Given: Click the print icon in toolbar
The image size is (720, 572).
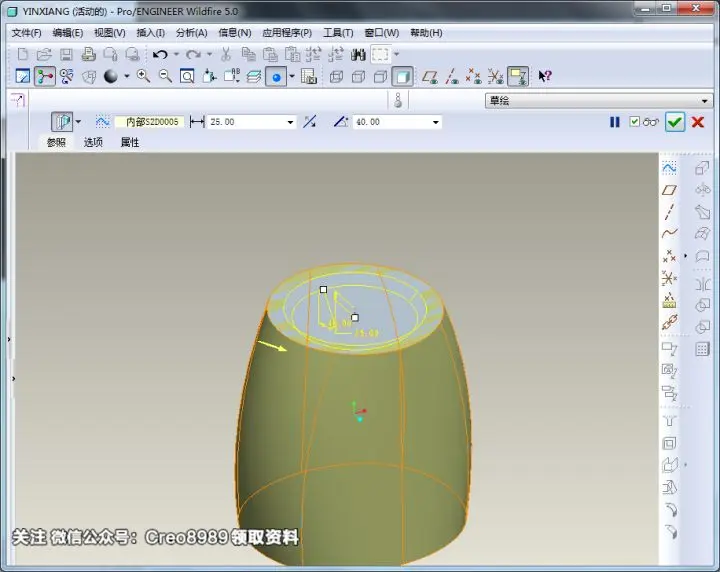Looking at the screenshot, I should 88,55.
